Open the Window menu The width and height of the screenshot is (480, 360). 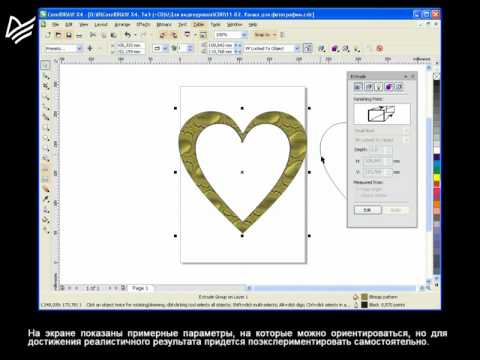pos(235,25)
